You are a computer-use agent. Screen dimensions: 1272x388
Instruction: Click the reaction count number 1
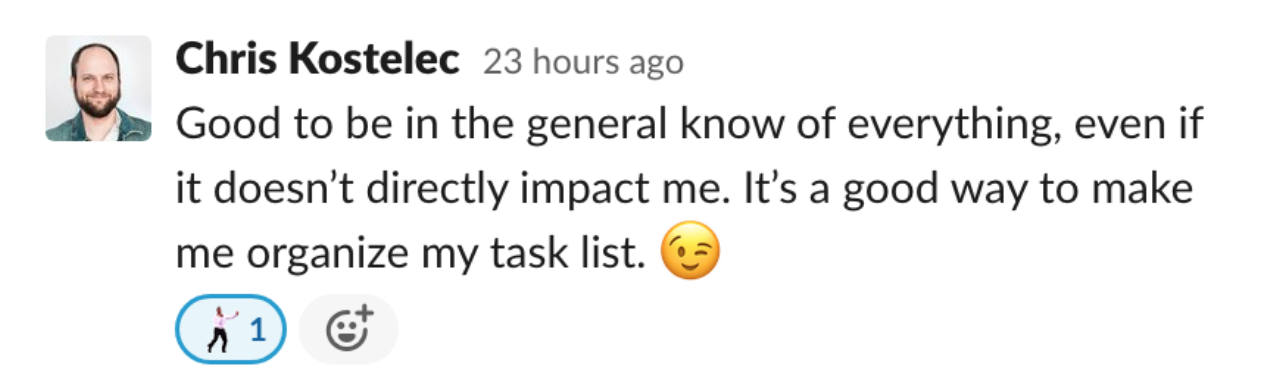pos(257,329)
